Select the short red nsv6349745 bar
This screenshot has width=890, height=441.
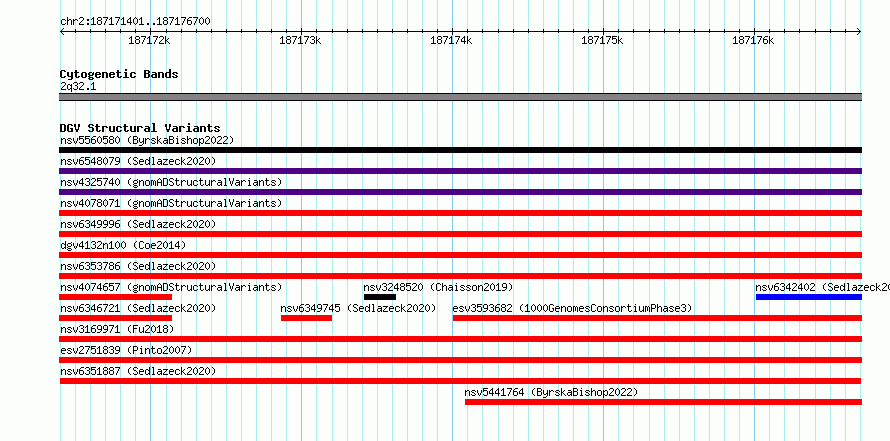(307, 318)
